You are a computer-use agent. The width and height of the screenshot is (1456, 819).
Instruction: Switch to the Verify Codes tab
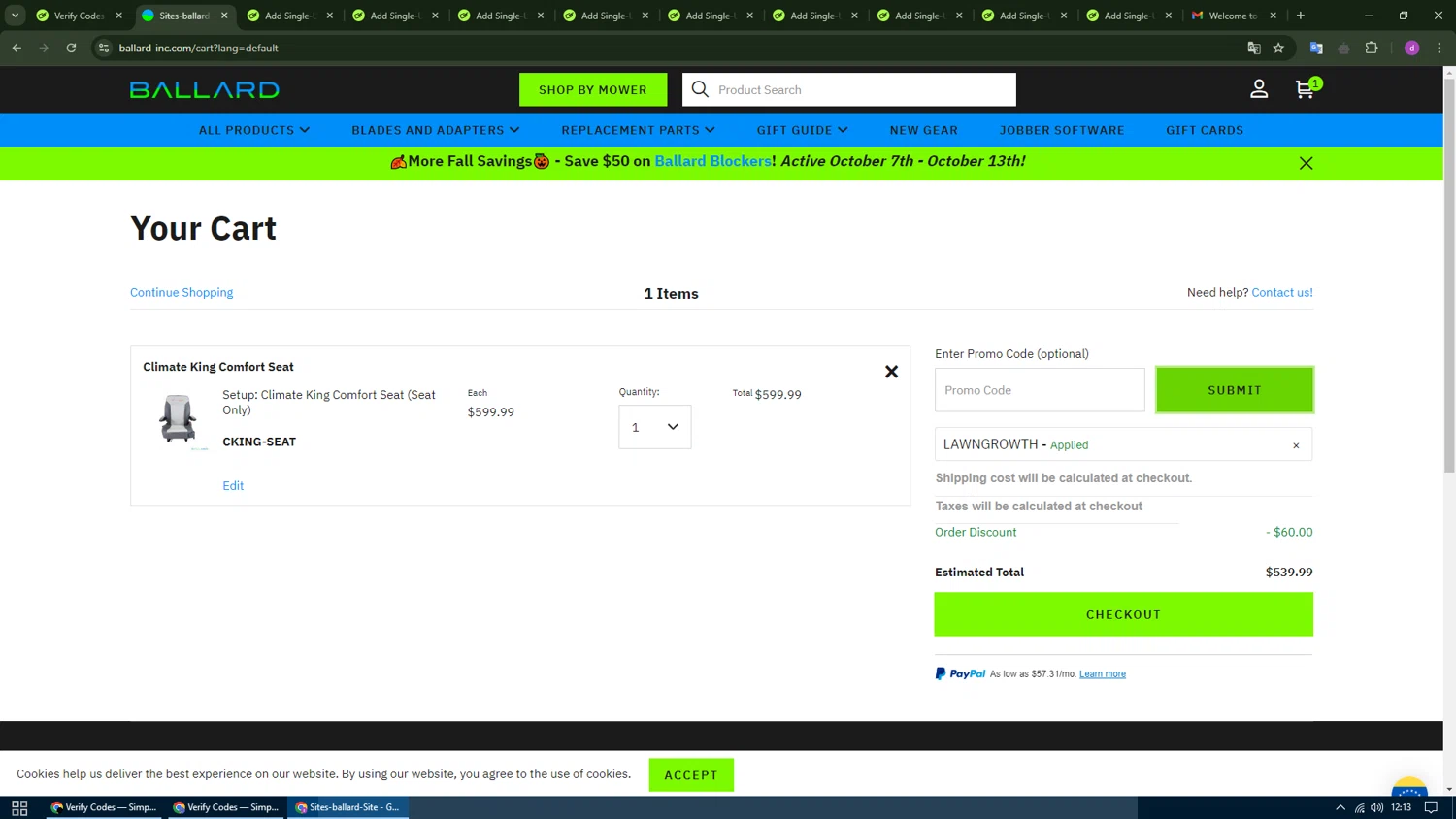(78, 16)
